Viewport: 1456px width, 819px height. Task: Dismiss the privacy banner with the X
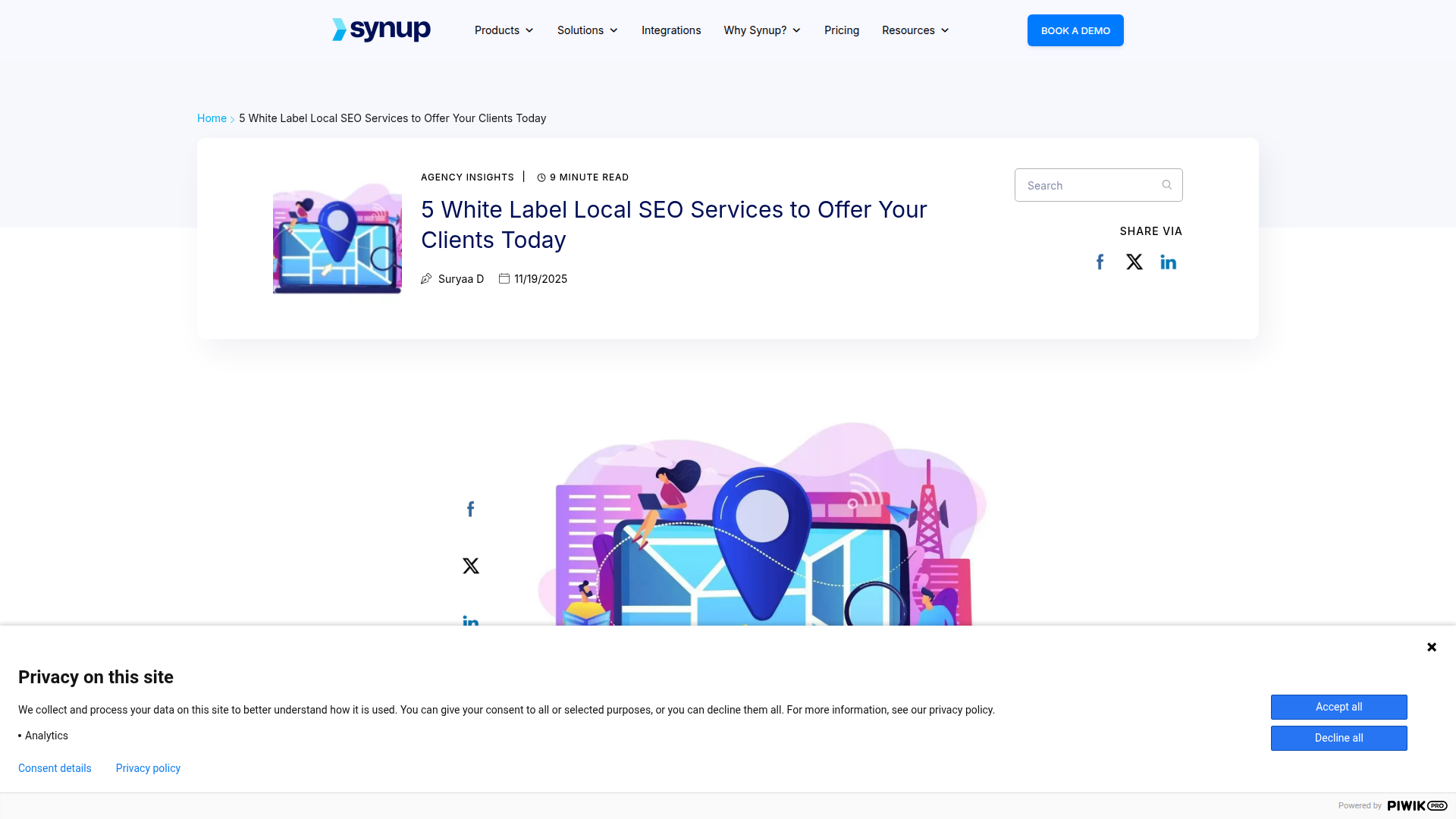1431,647
